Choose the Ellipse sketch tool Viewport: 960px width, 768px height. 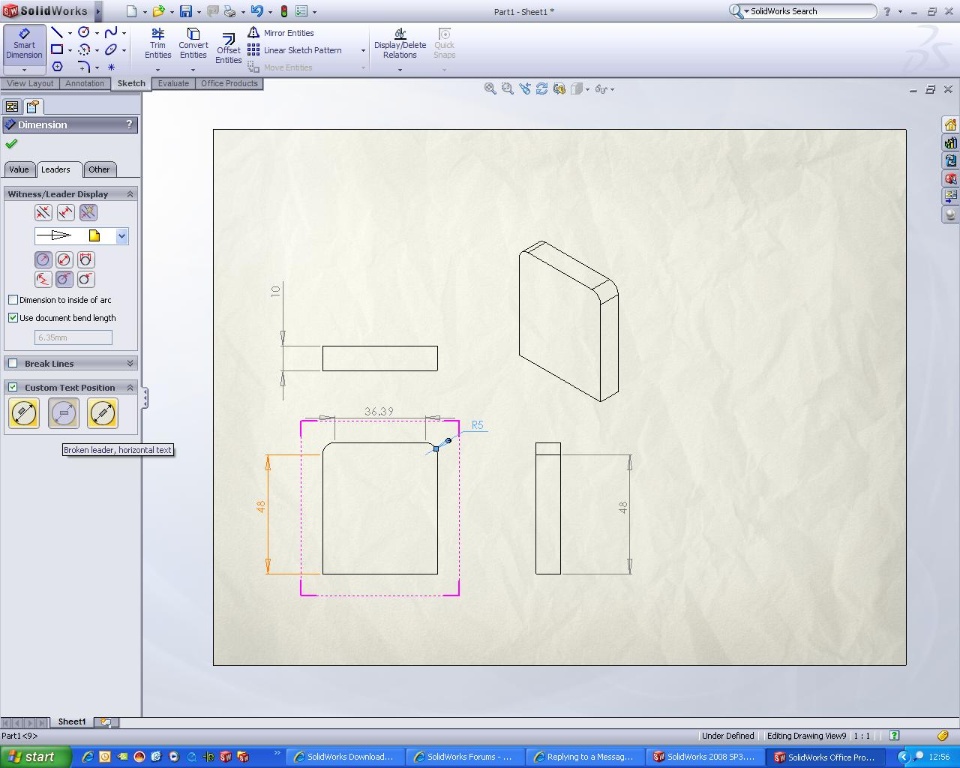[111, 50]
